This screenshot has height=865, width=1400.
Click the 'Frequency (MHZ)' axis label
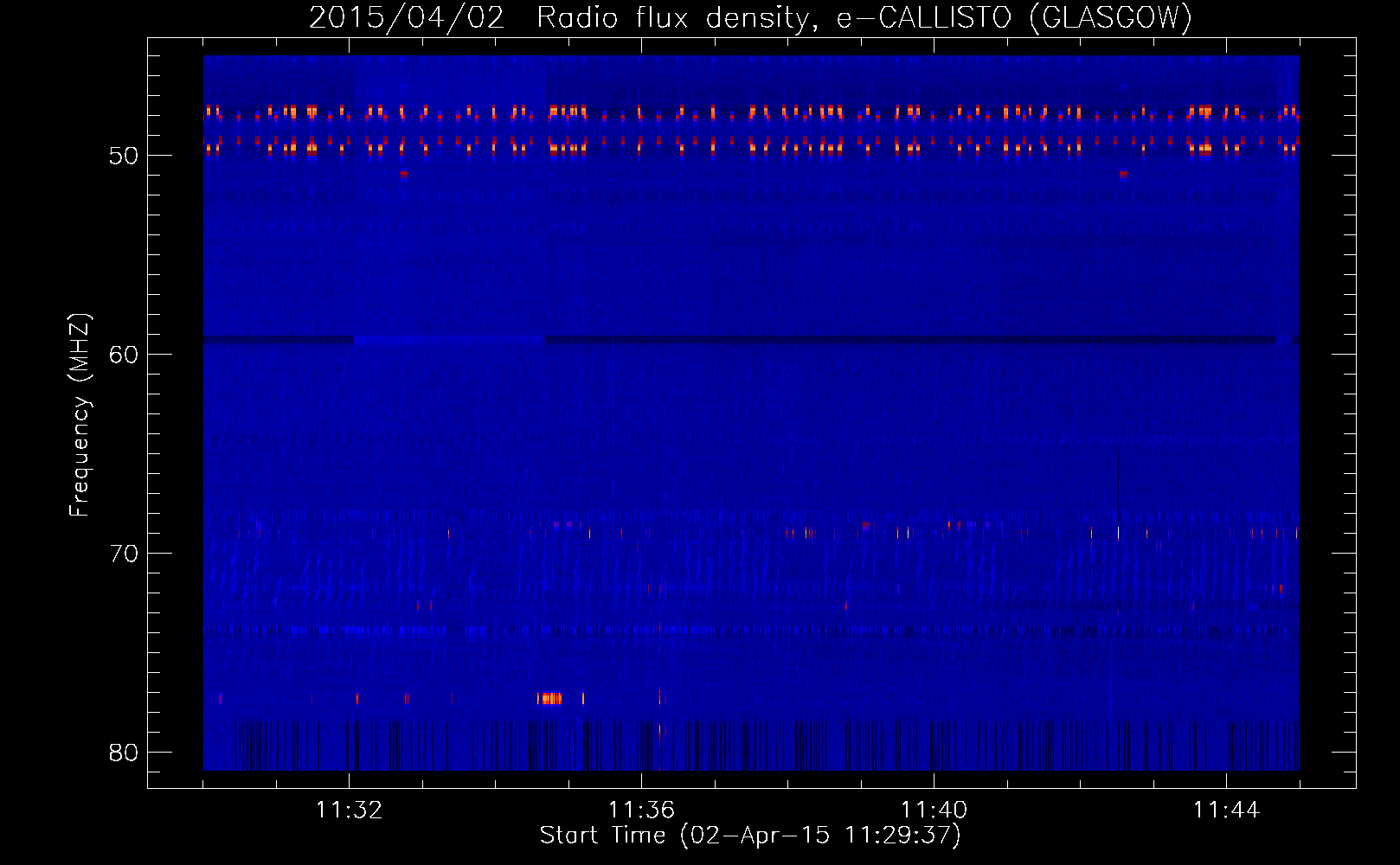(80, 415)
